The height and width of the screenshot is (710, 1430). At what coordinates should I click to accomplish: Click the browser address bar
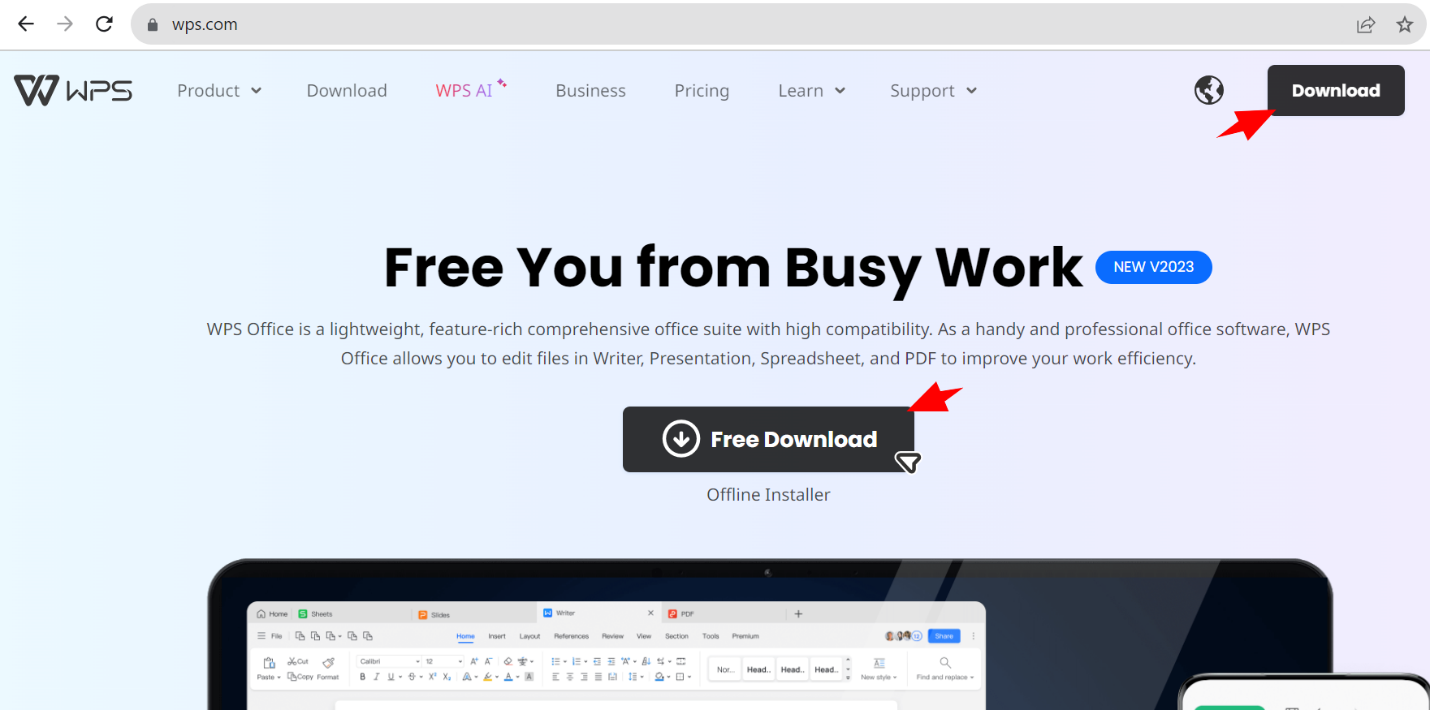tap(400, 24)
